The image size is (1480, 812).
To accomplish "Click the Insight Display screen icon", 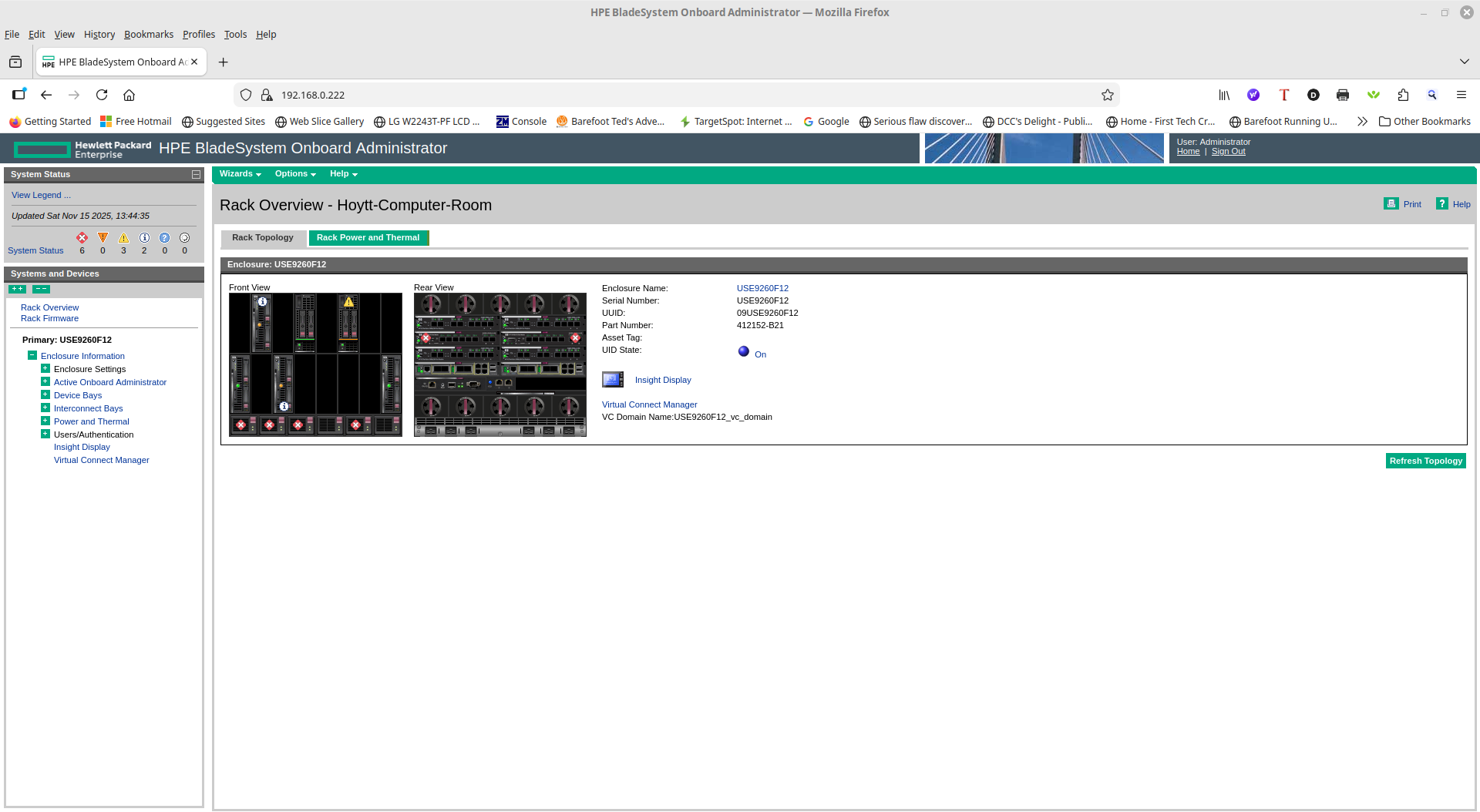I will pyautogui.click(x=612, y=380).
